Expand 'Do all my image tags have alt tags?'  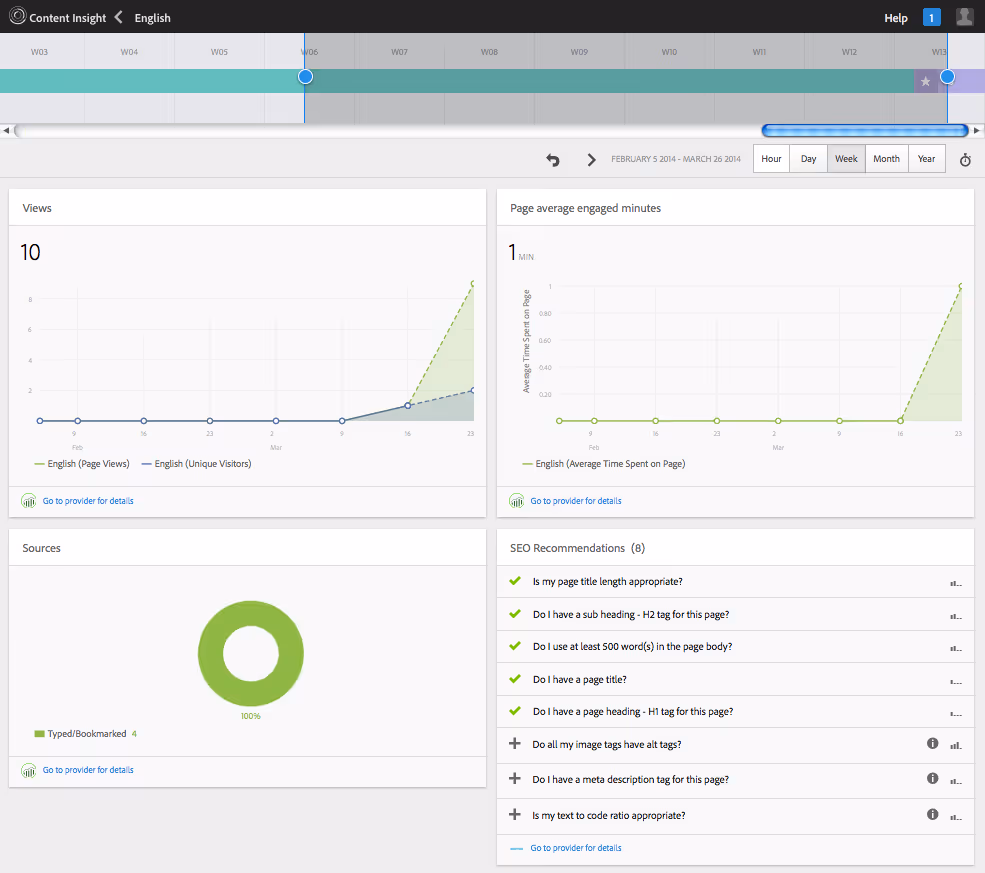pyautogui.click(x=516, y=745)
